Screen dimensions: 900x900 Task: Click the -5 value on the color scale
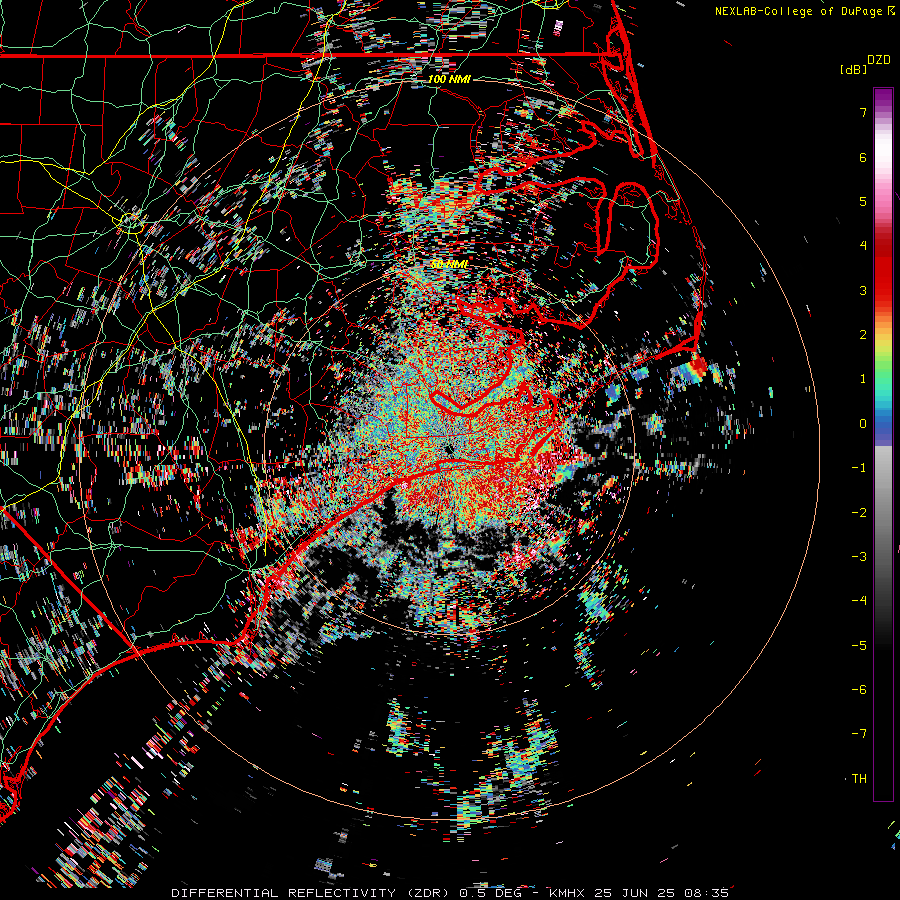tap(859, 645)
